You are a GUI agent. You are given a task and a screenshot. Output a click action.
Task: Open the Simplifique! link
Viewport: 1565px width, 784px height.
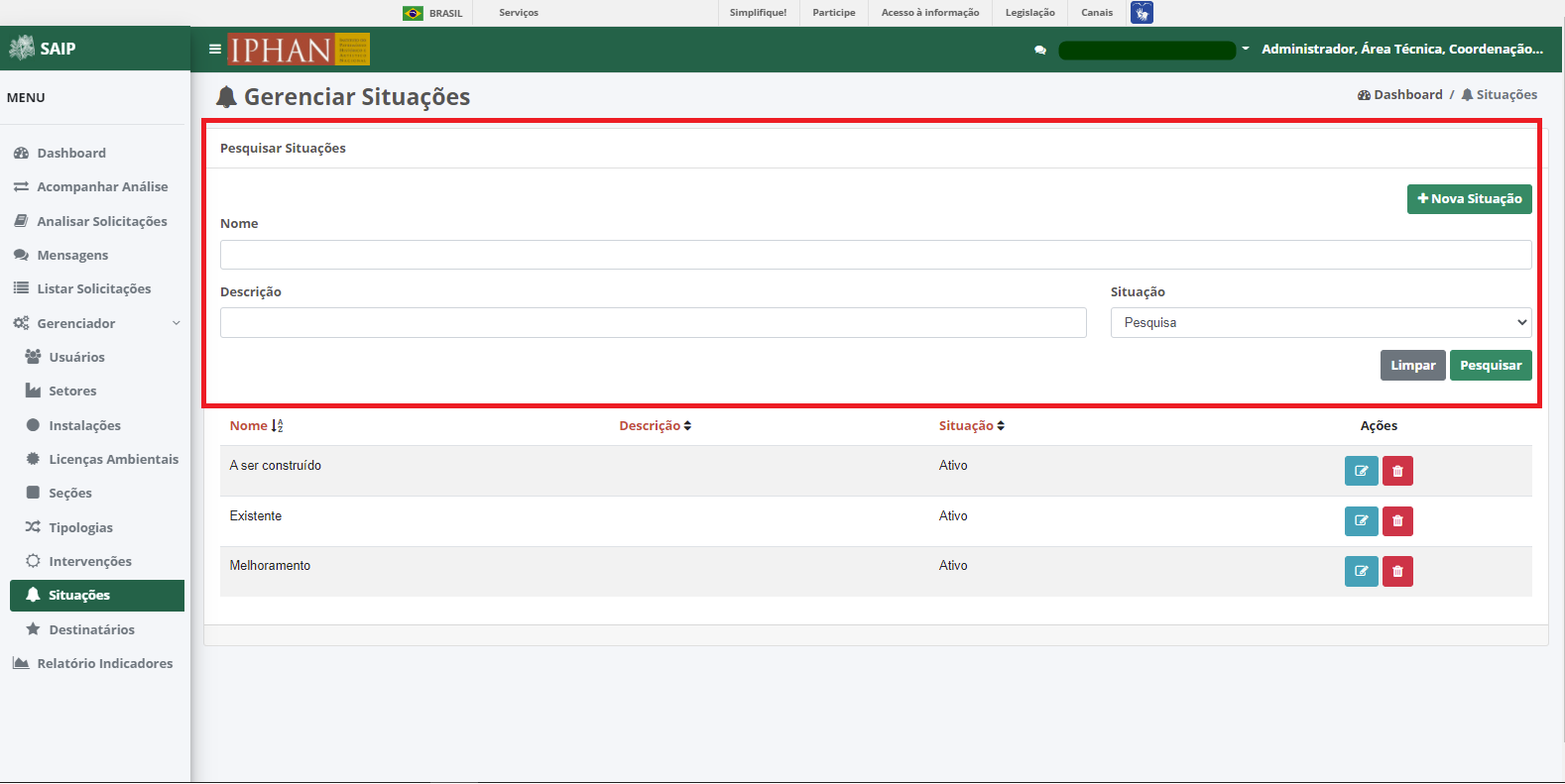click(758, 13)
